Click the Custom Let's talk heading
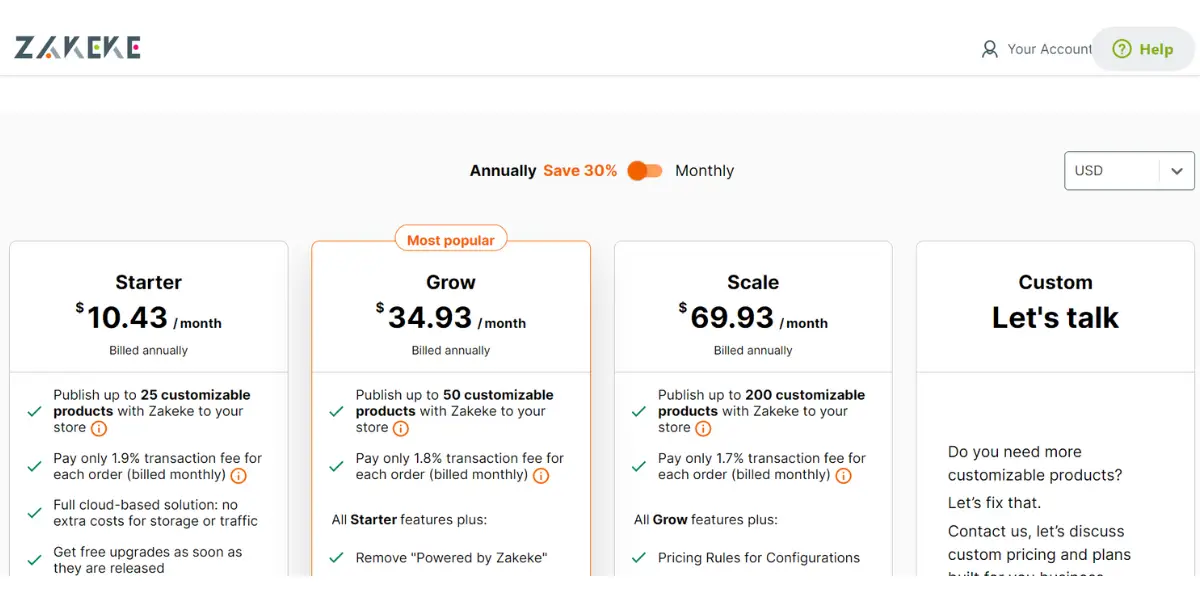 pos(1055,301)
